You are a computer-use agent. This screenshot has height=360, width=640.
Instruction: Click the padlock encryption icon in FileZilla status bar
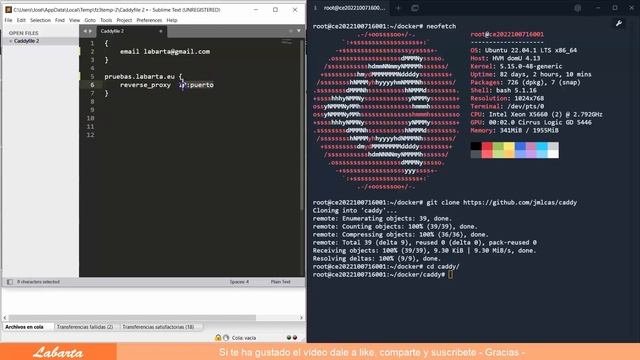click(218, 338)
